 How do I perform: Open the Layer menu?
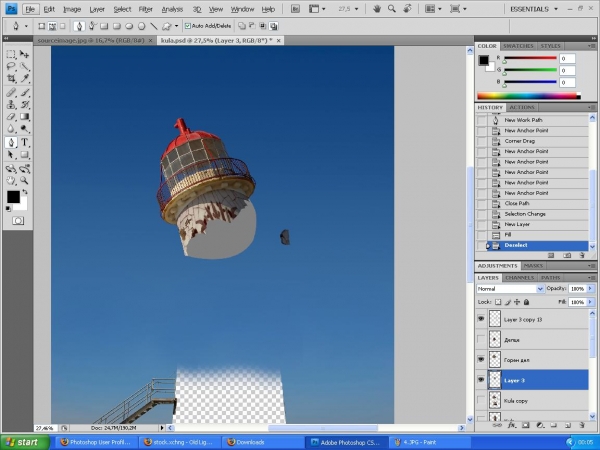click(97, 9)
